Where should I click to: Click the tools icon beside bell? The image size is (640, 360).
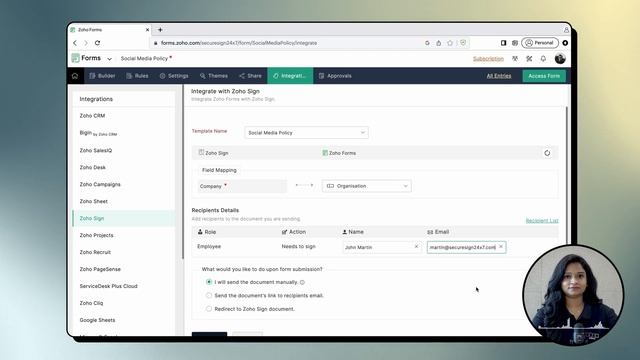click(x=529, y=59)
